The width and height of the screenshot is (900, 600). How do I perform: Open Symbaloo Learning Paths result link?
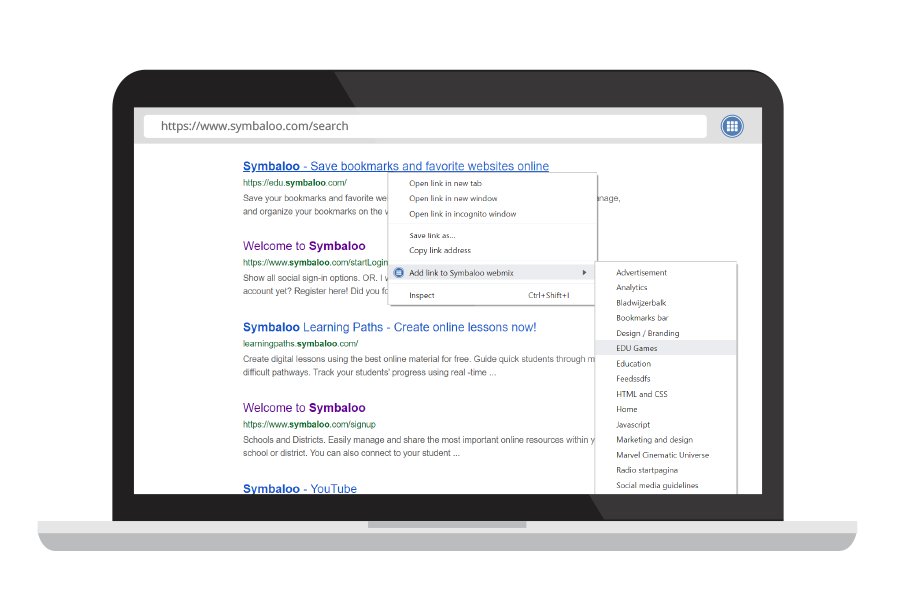389,327
